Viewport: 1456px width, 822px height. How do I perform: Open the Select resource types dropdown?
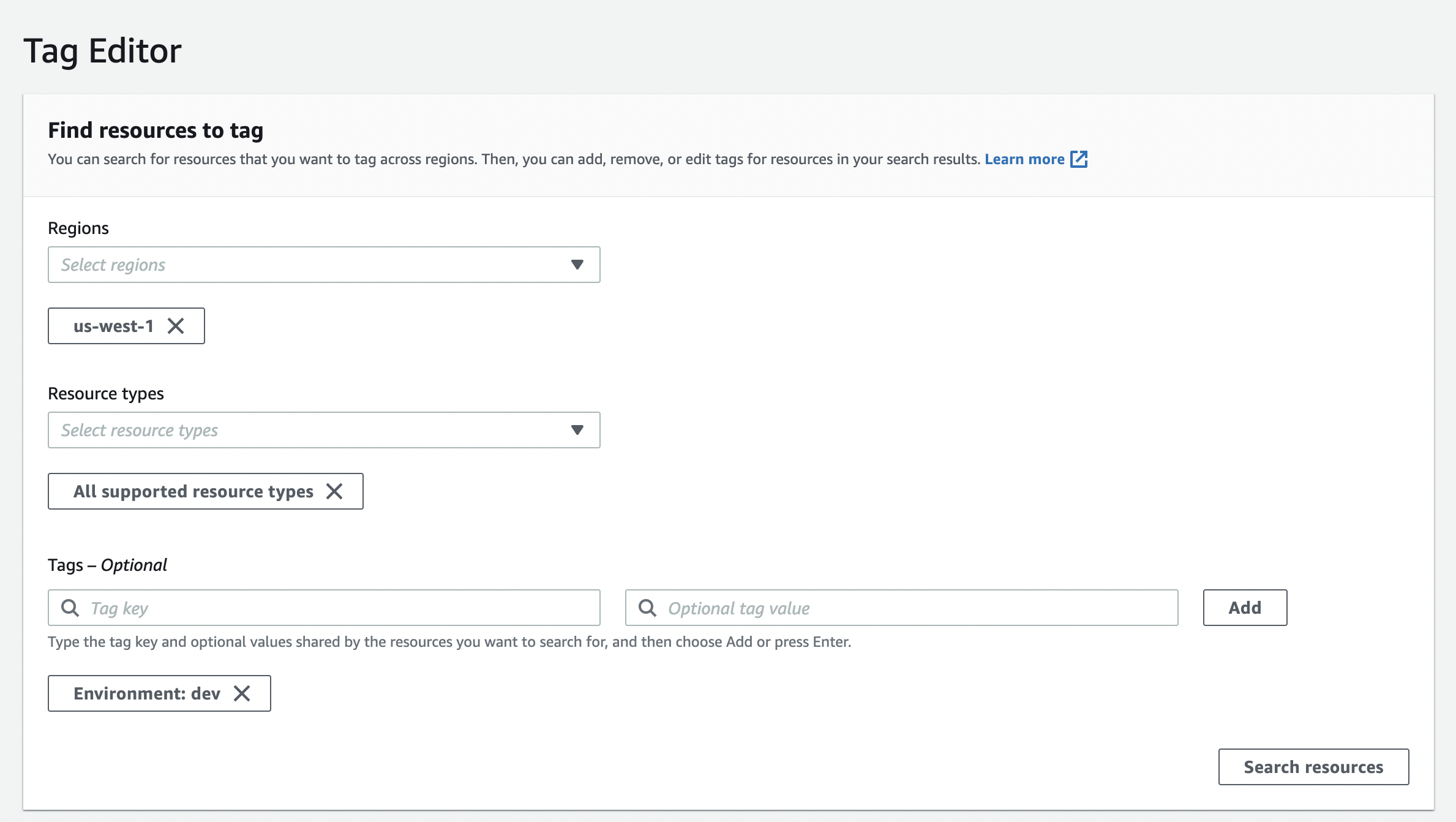point(324,430)
